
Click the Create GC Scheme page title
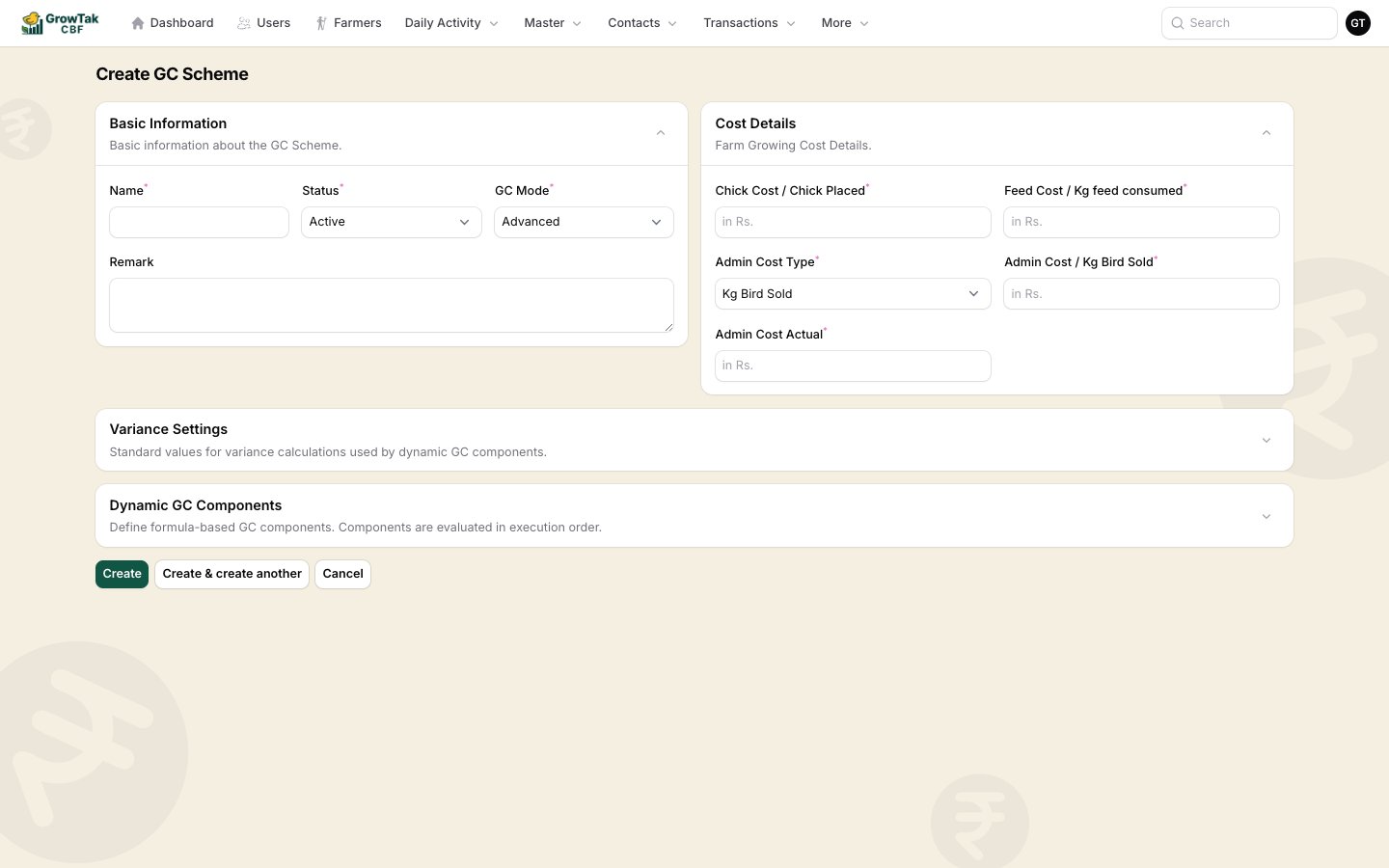(172, 74)
